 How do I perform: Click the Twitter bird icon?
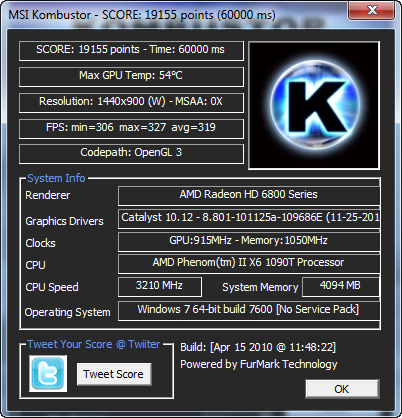click(48, 373)
